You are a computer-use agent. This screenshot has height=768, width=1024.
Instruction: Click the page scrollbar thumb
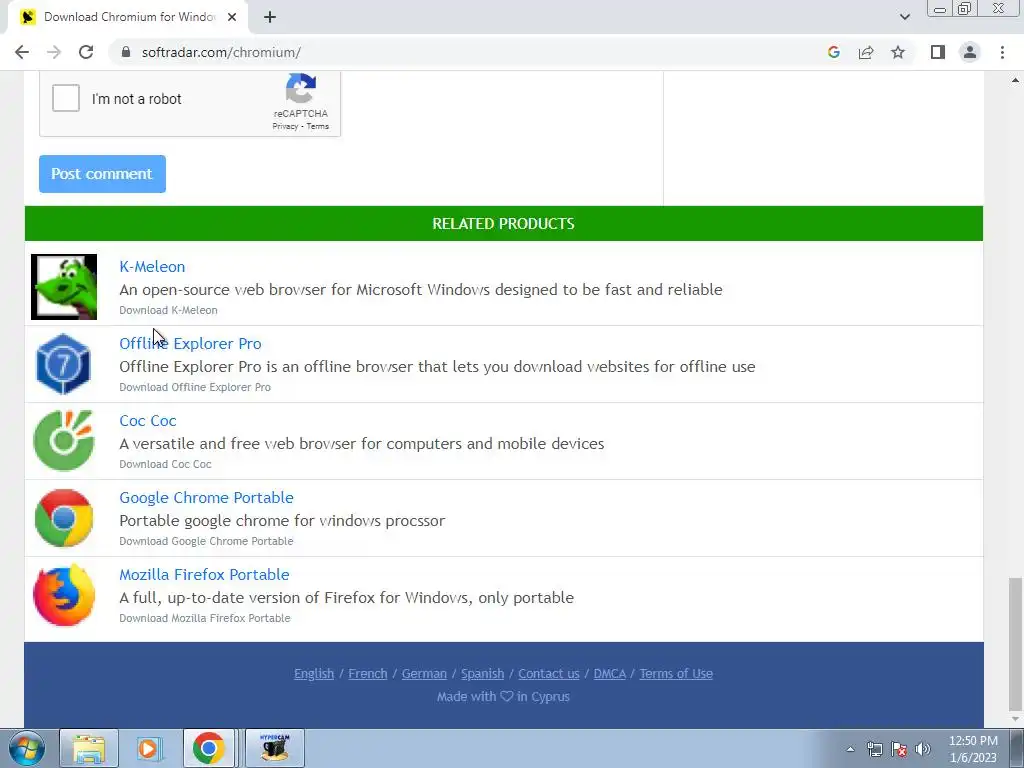pos(1015,644)
